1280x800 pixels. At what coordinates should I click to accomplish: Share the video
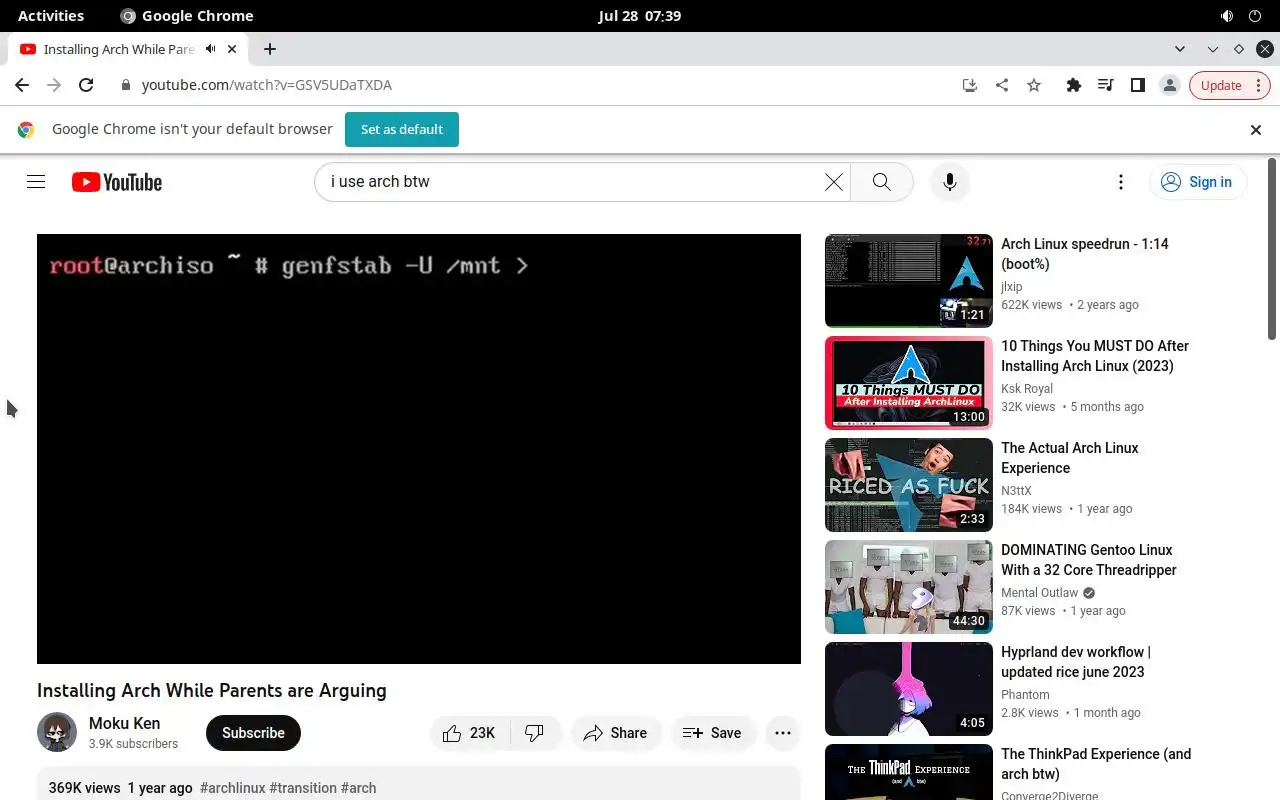click(616, 733)
